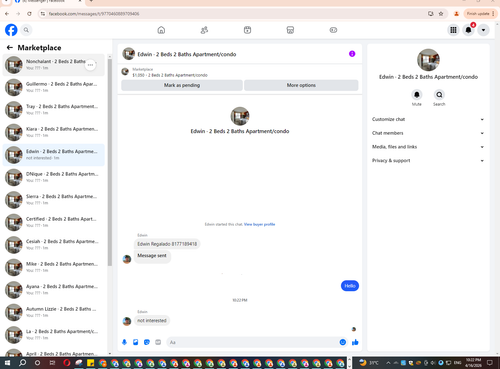The width and height of the screenshot is (500, 369).
Task: Open the account dropdown arrow
Action: point(483,30)
